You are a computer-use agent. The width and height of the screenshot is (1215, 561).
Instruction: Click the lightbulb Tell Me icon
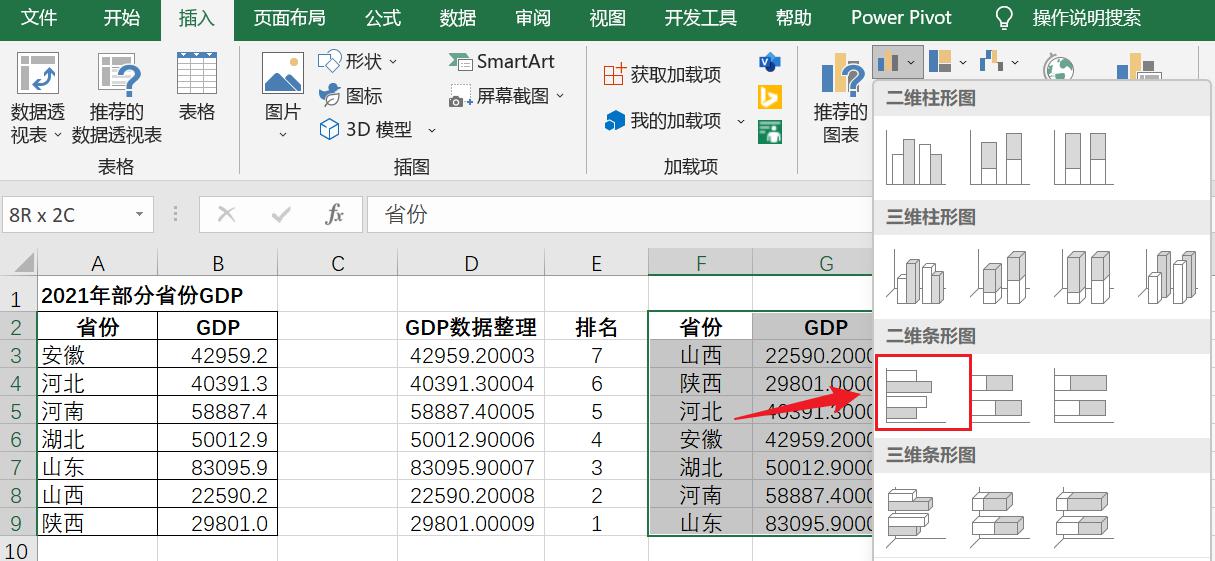pos(1005,18)
